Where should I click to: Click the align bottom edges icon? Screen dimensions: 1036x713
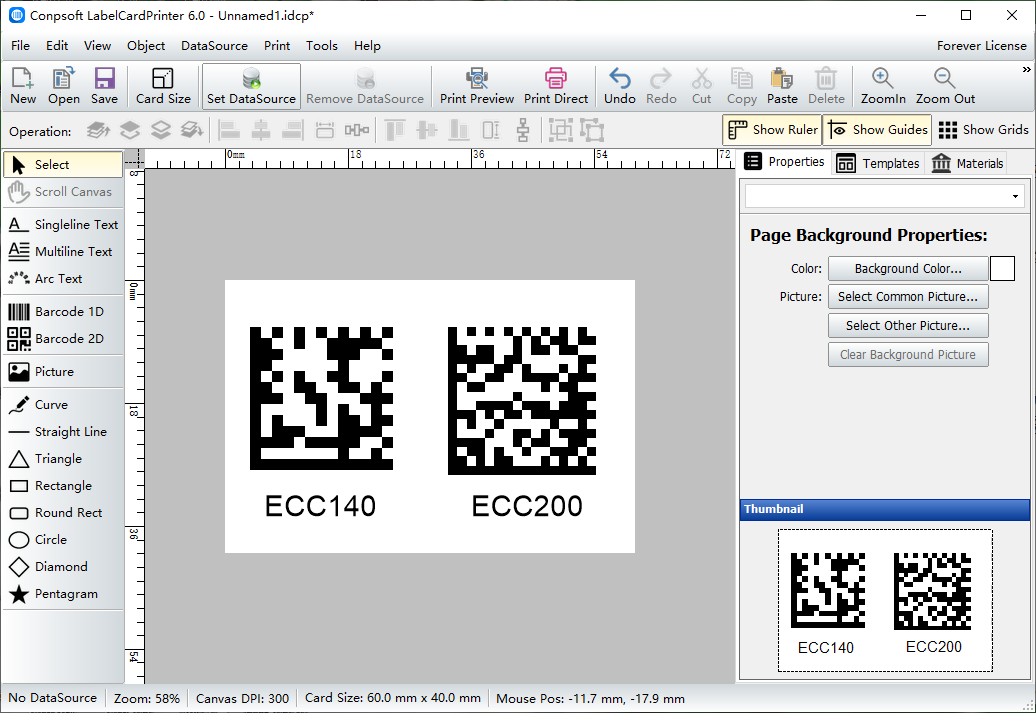point(459,130)
